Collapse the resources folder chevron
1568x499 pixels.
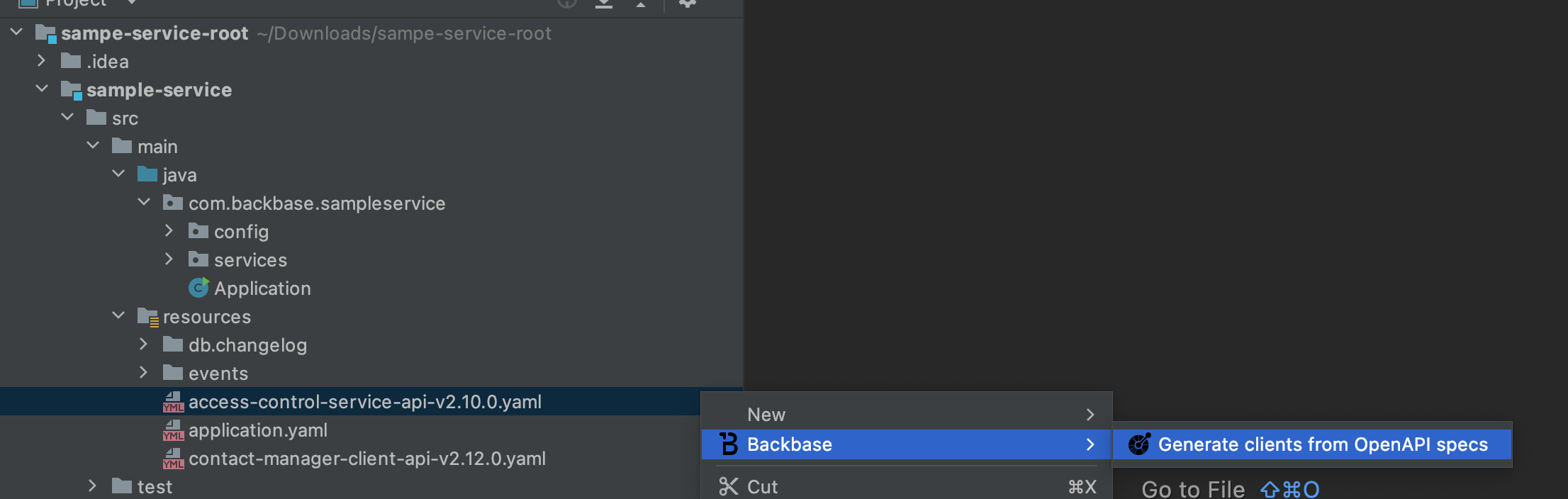point(118,315)
